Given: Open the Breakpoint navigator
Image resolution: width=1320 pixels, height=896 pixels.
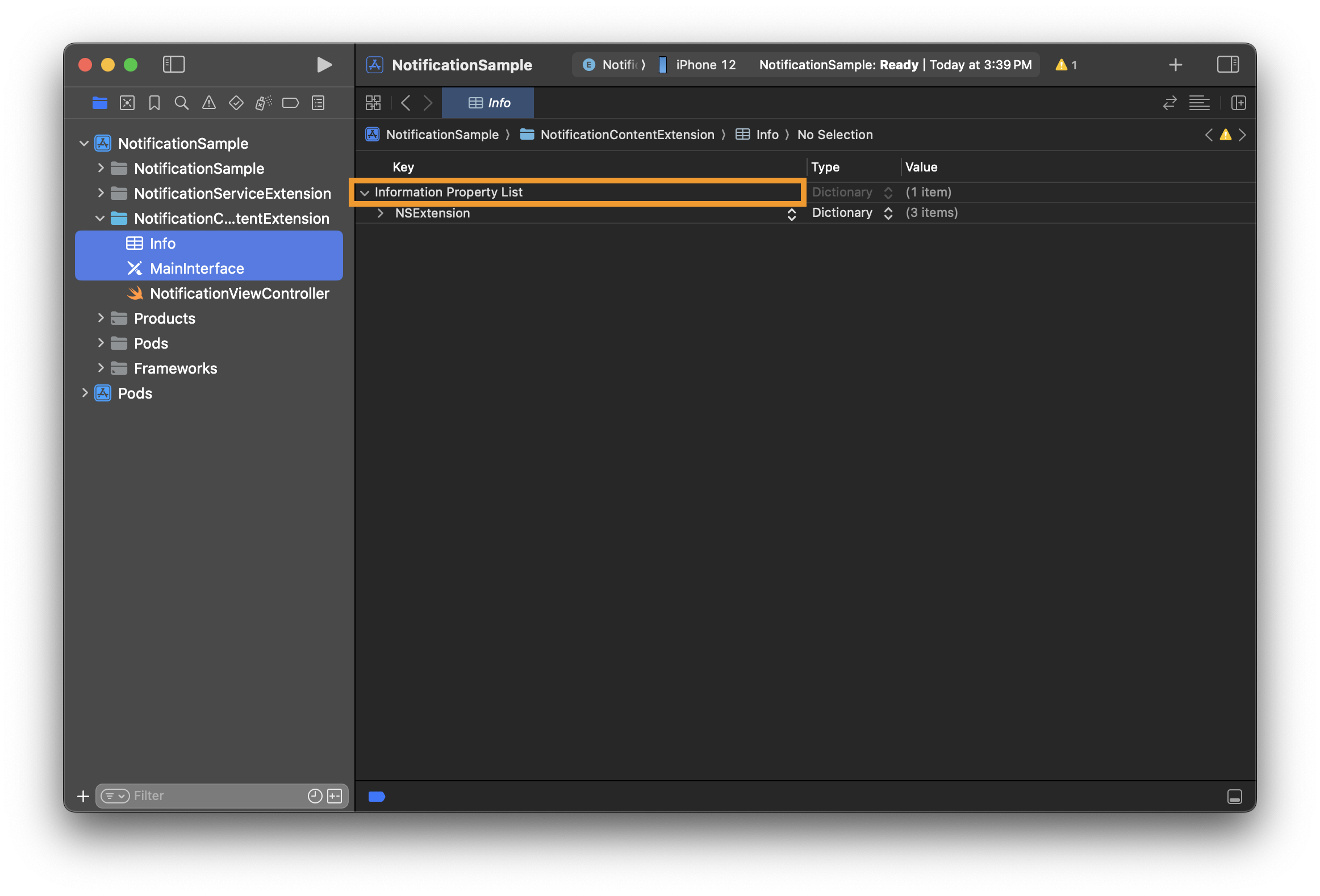Looking at the screenshot, I should [291, 103].
